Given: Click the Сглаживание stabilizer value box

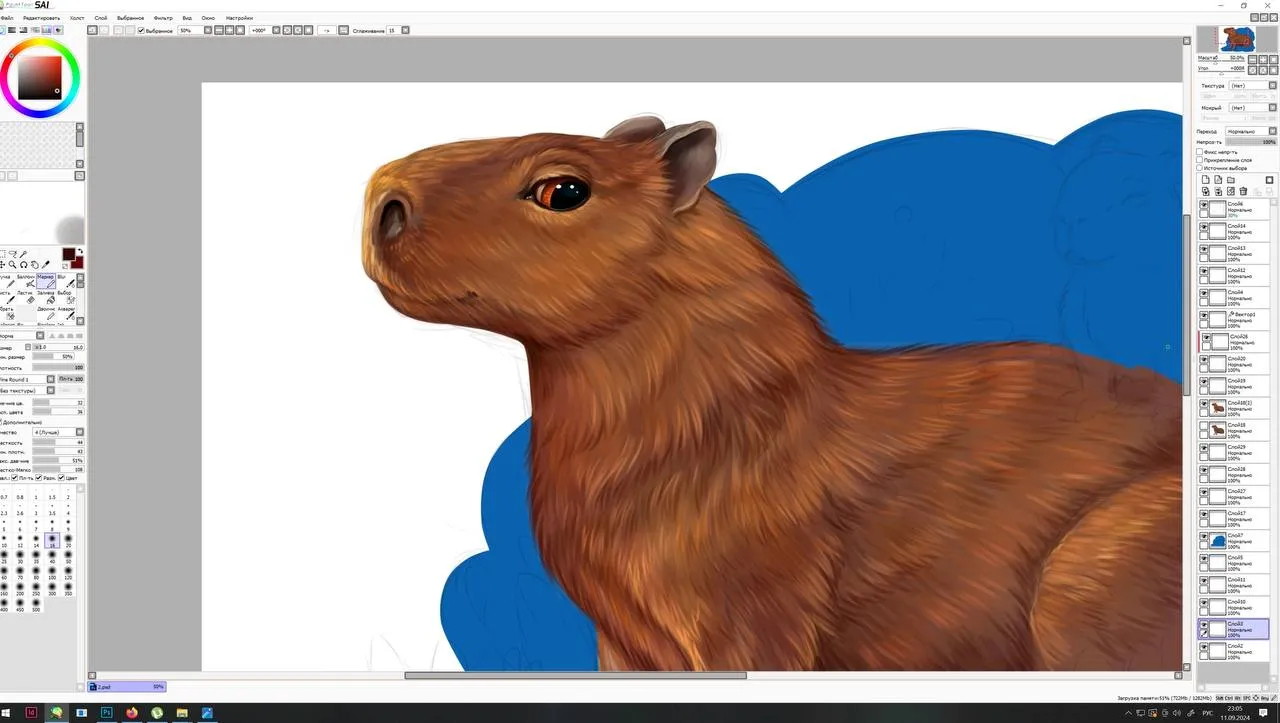Looking at the screenshot, I should pos(392,31).
